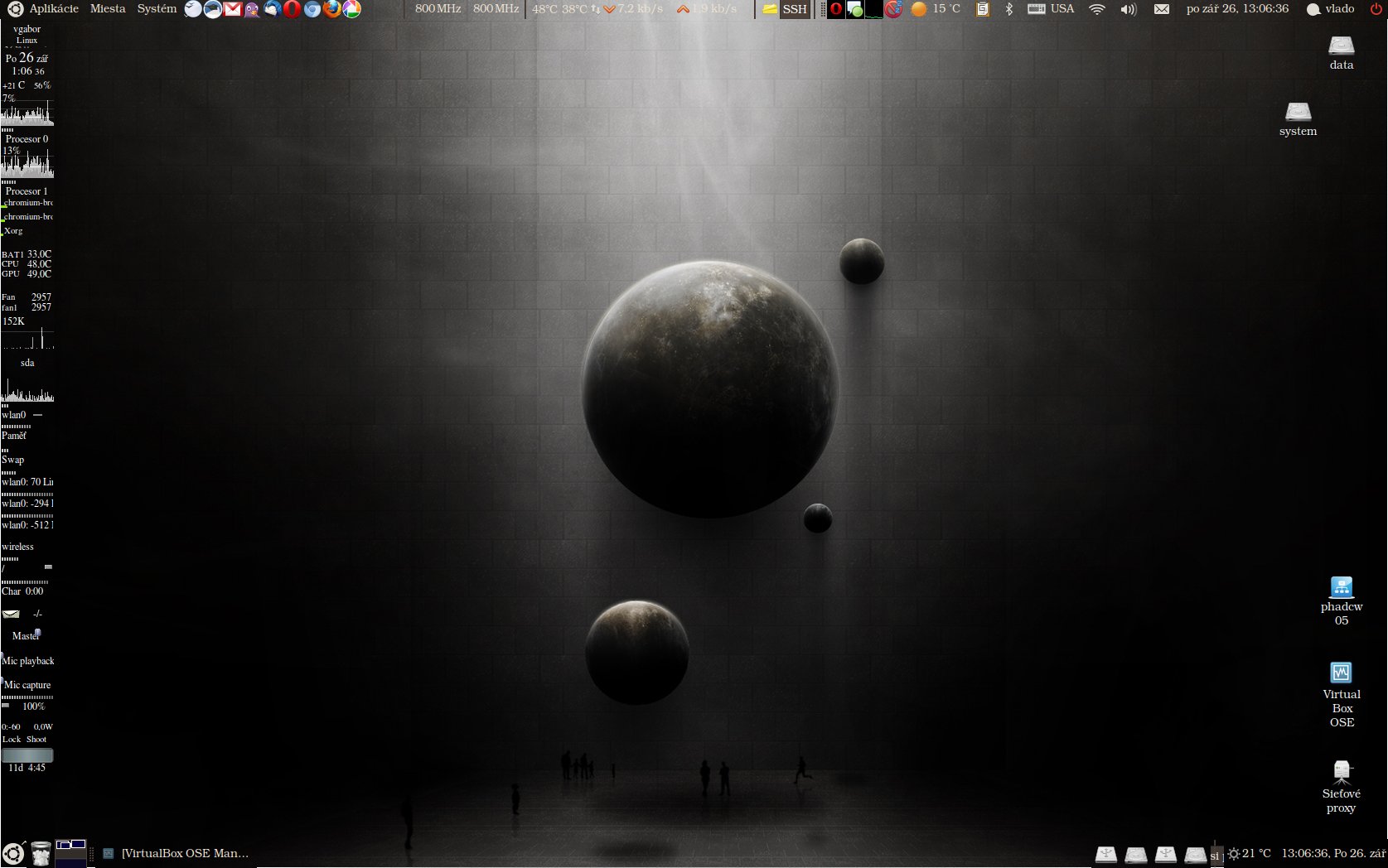
Task: Open the vlado user menu
Action: [1331, 9]
